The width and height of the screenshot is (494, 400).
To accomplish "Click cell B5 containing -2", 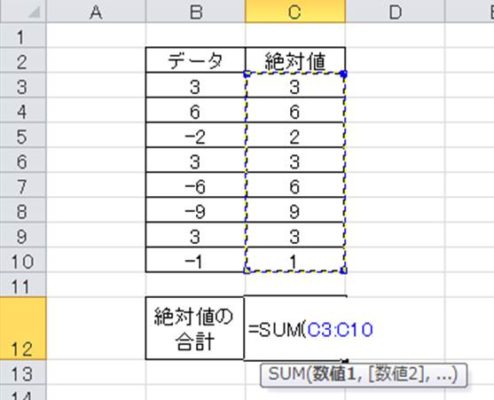I will coord(196,135).
